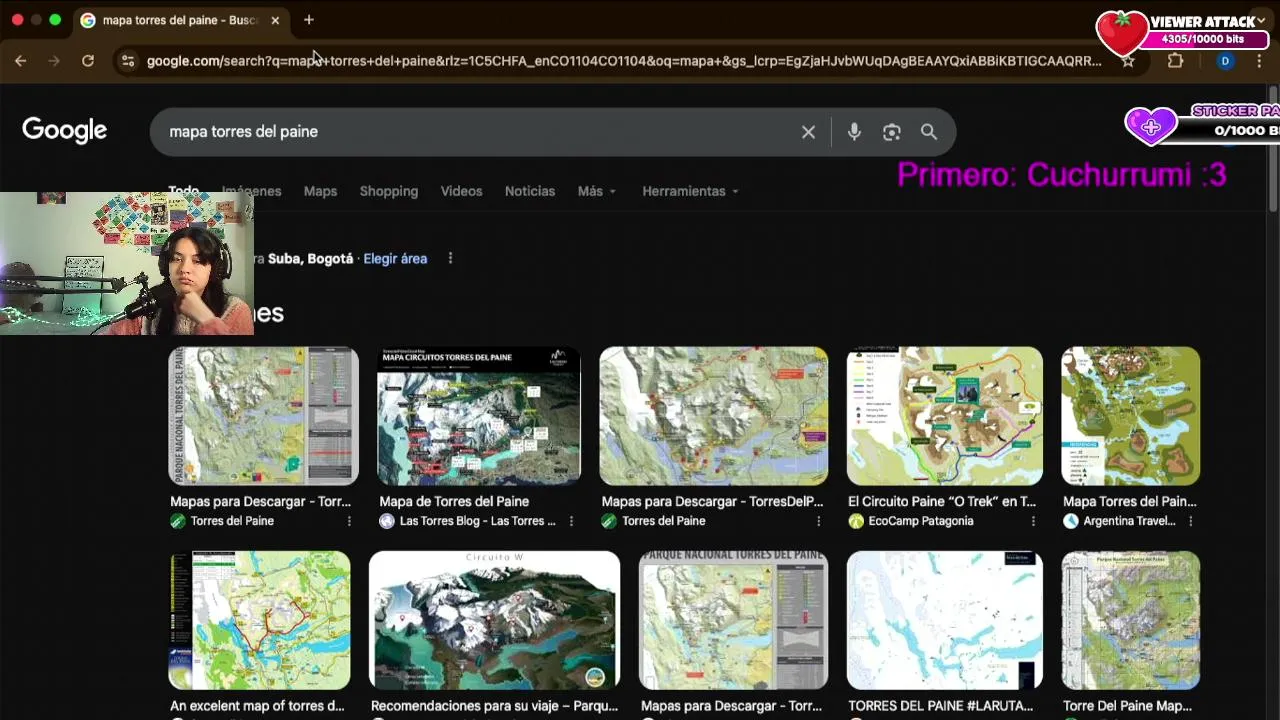Switch to the Videos tab
Viewport: 1280px width, 720px height.
coord(461,191)
